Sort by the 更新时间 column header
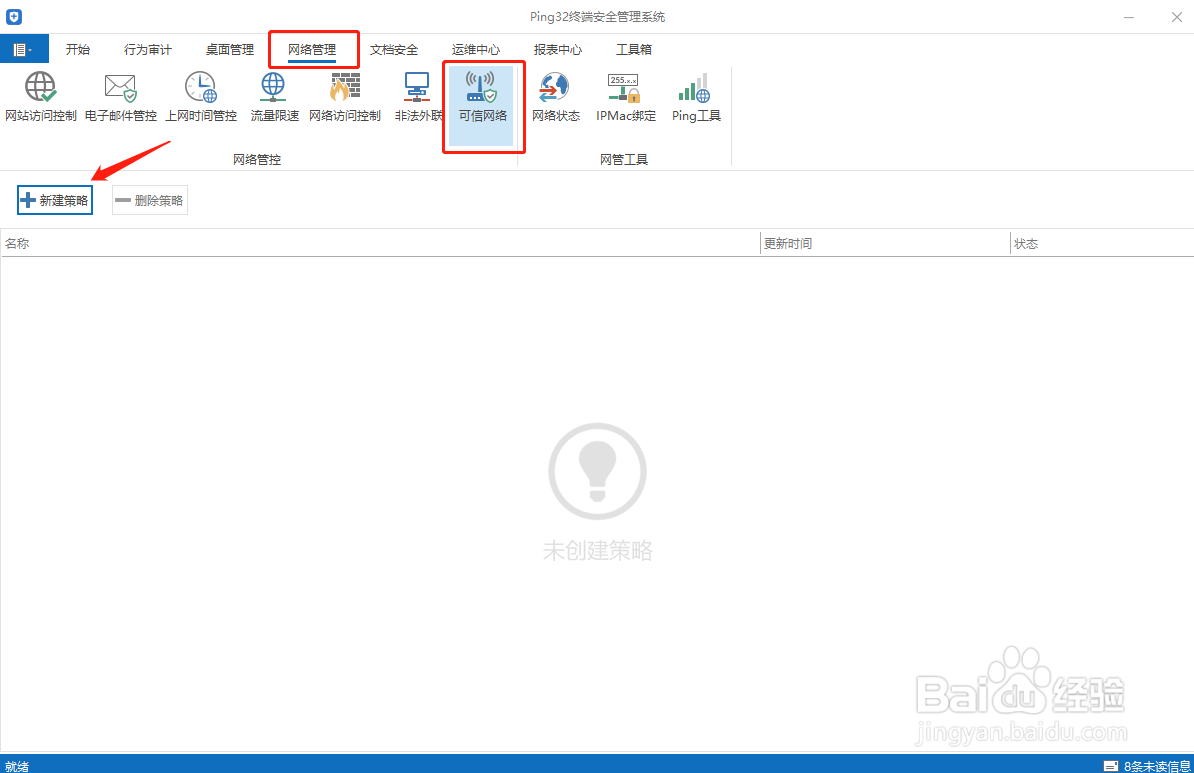This screenshot has width=1194, height=773. [x=885, y=244]
